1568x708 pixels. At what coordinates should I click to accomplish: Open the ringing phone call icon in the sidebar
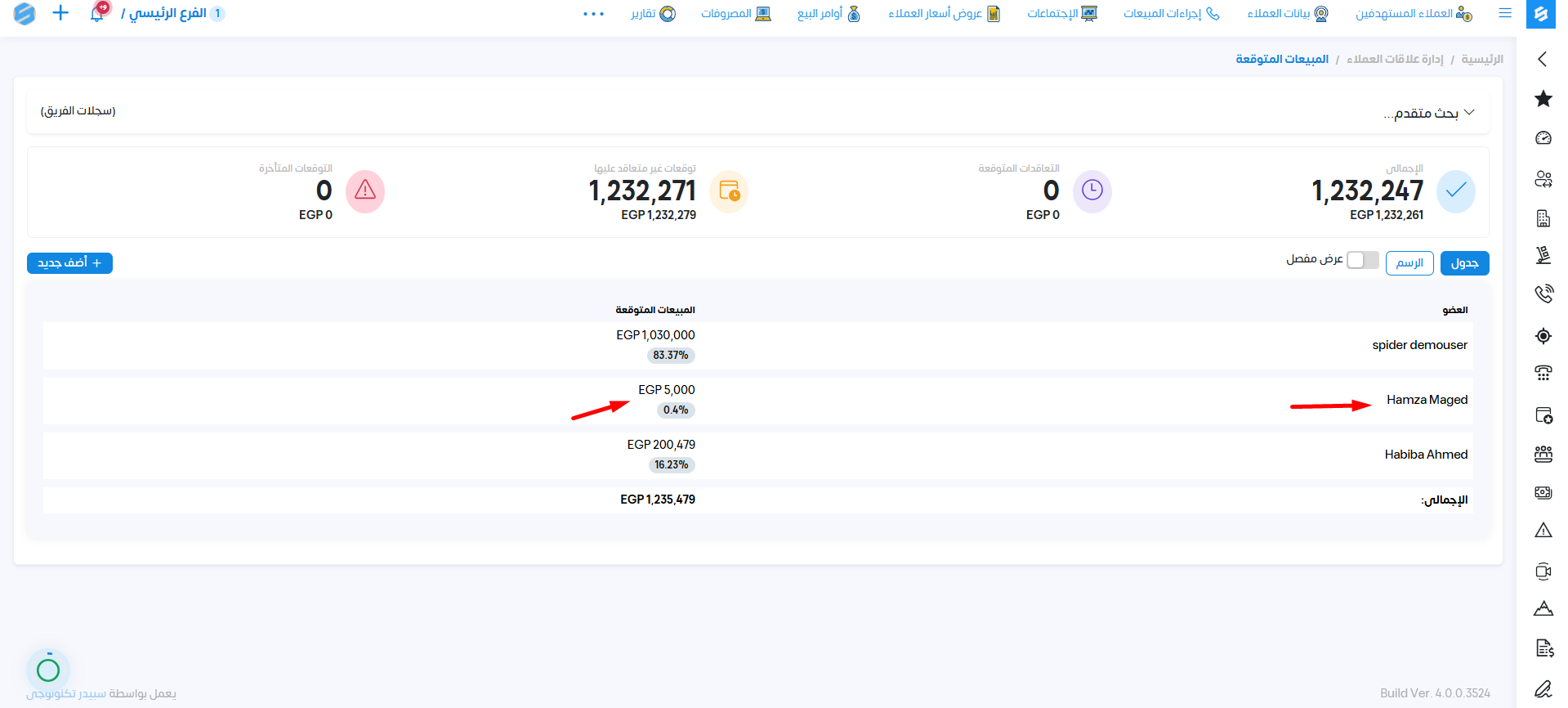point(1543,294)
